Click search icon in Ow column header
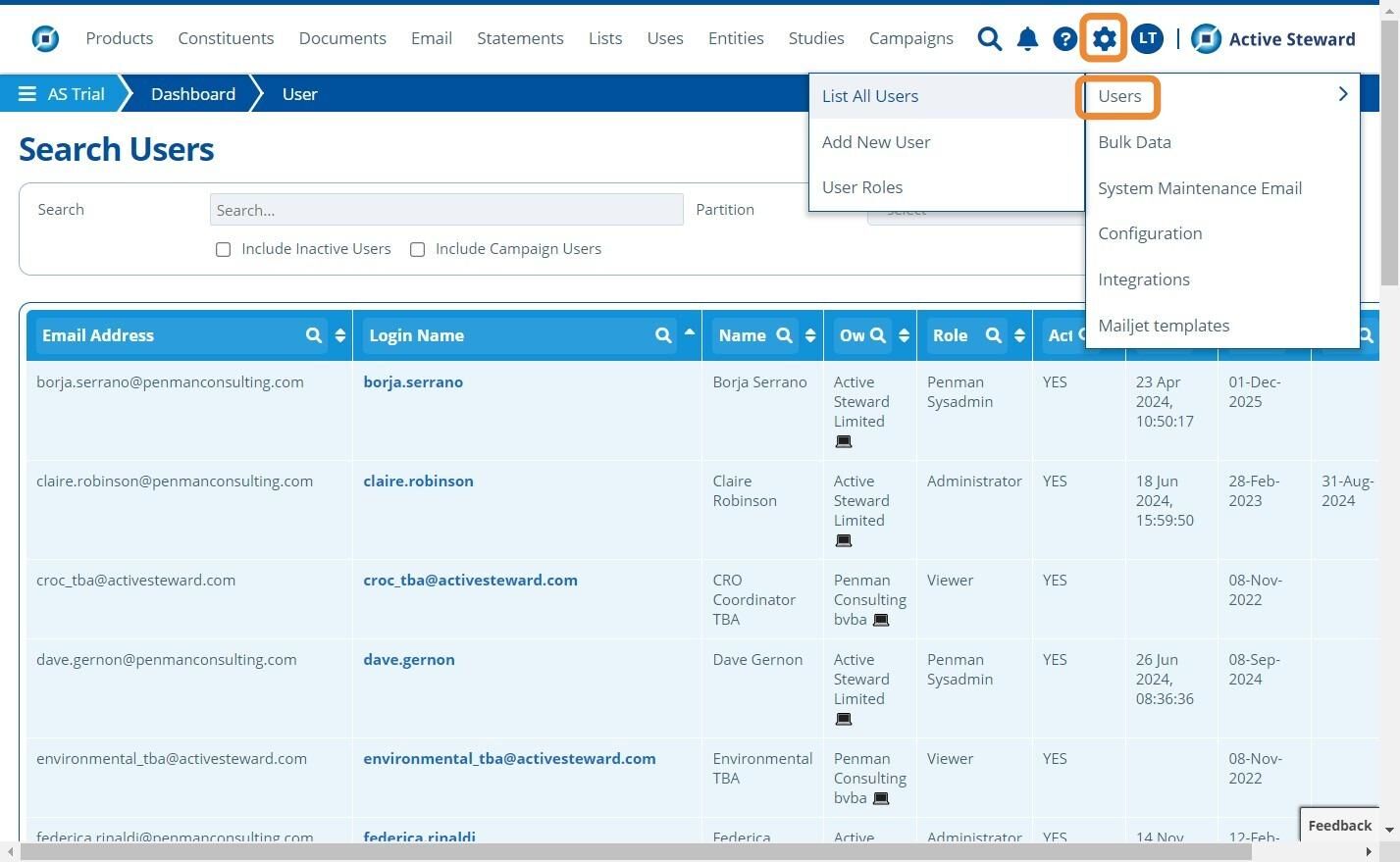This screenshot has width=1400, height=862. (878, 335)
